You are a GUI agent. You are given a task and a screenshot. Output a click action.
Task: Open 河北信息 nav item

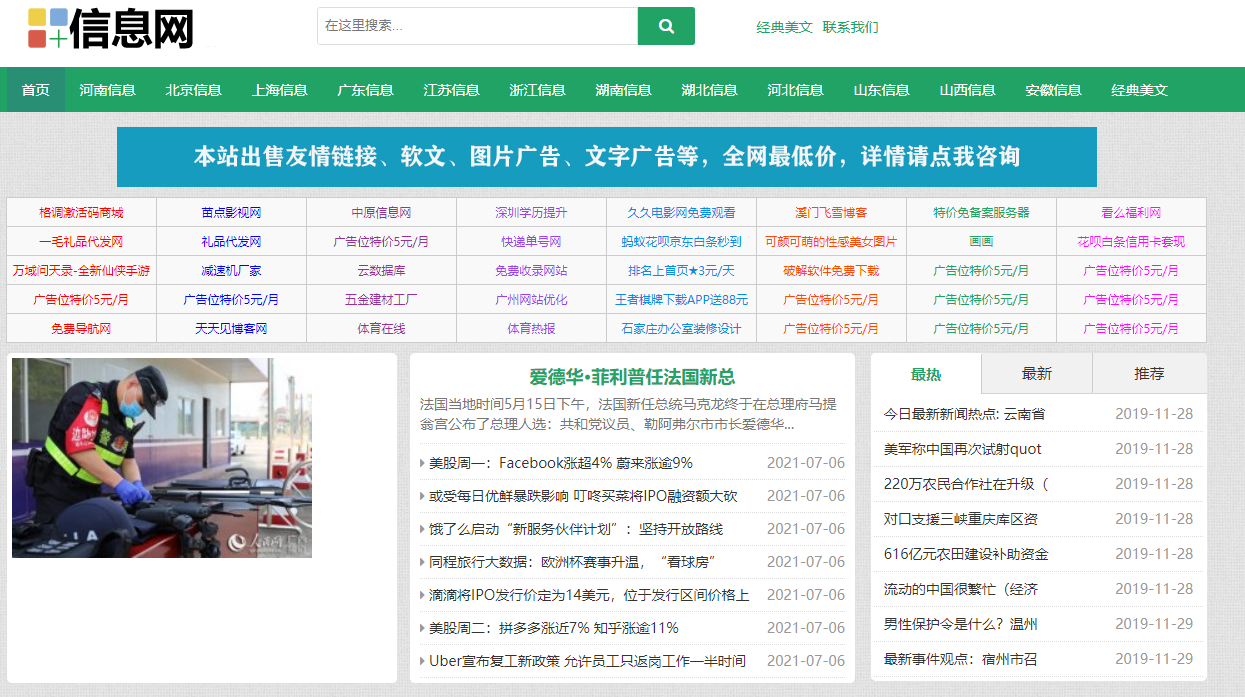coord(795,90)
